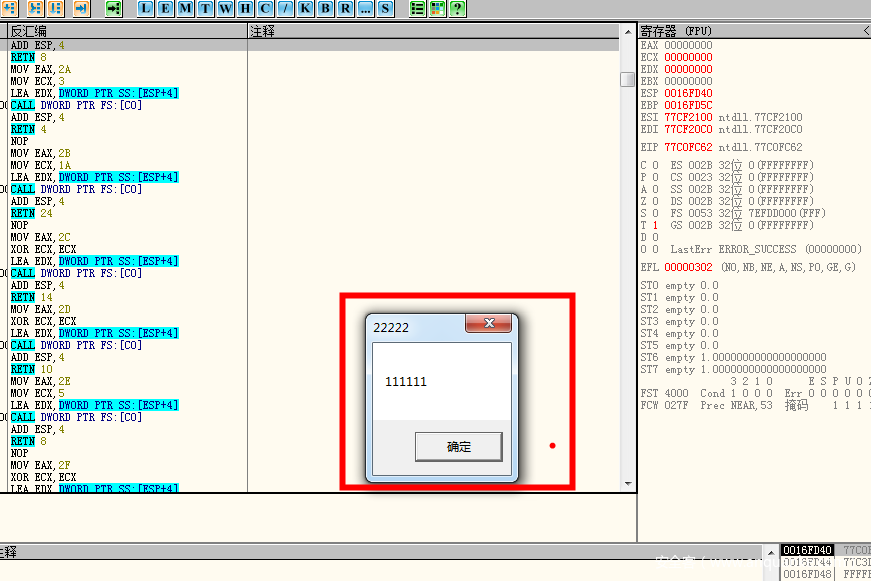Toggle the Z flag value in registers

tap(655, 201)
